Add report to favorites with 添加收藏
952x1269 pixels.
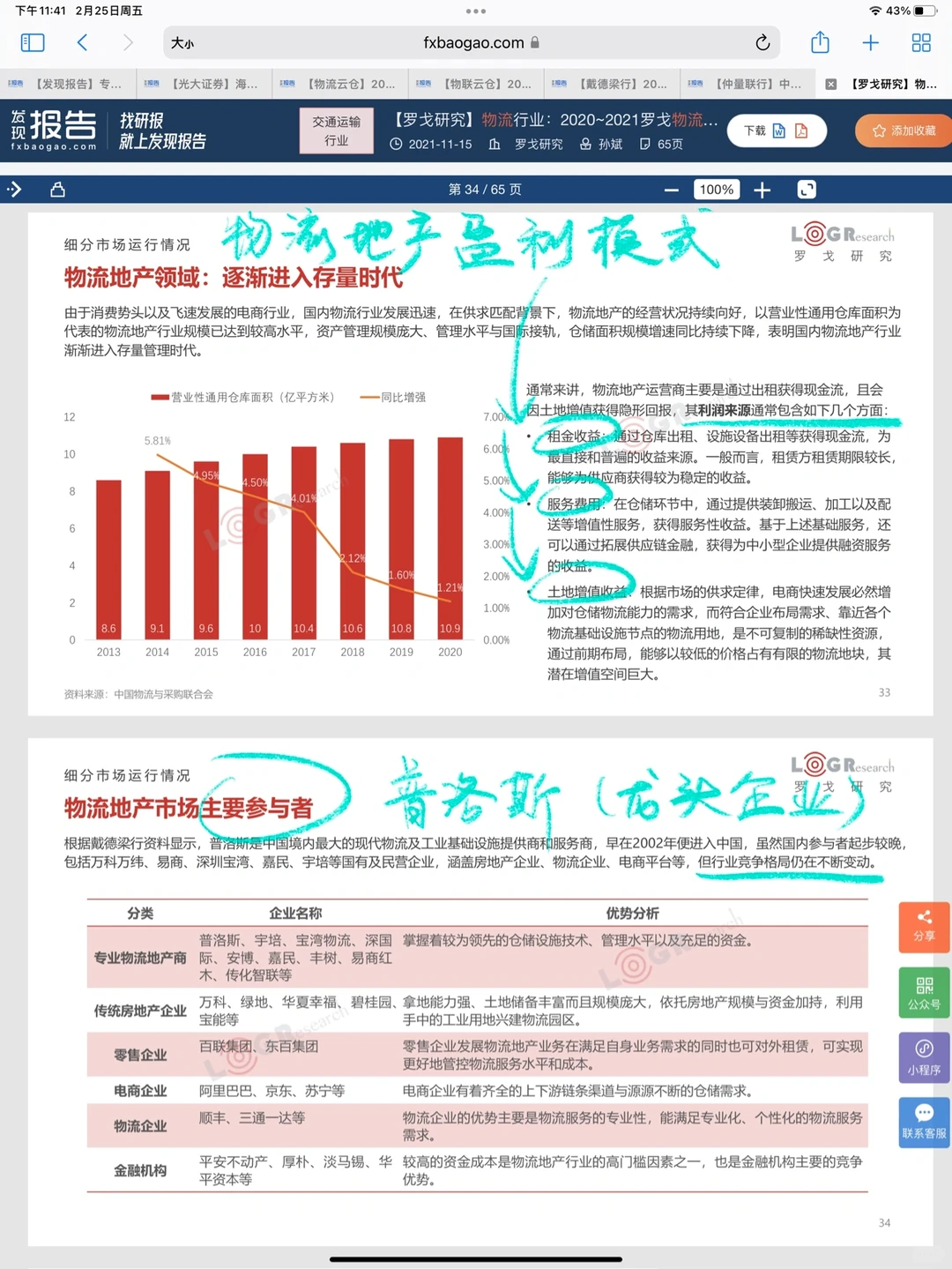click(x=904, y=131)
